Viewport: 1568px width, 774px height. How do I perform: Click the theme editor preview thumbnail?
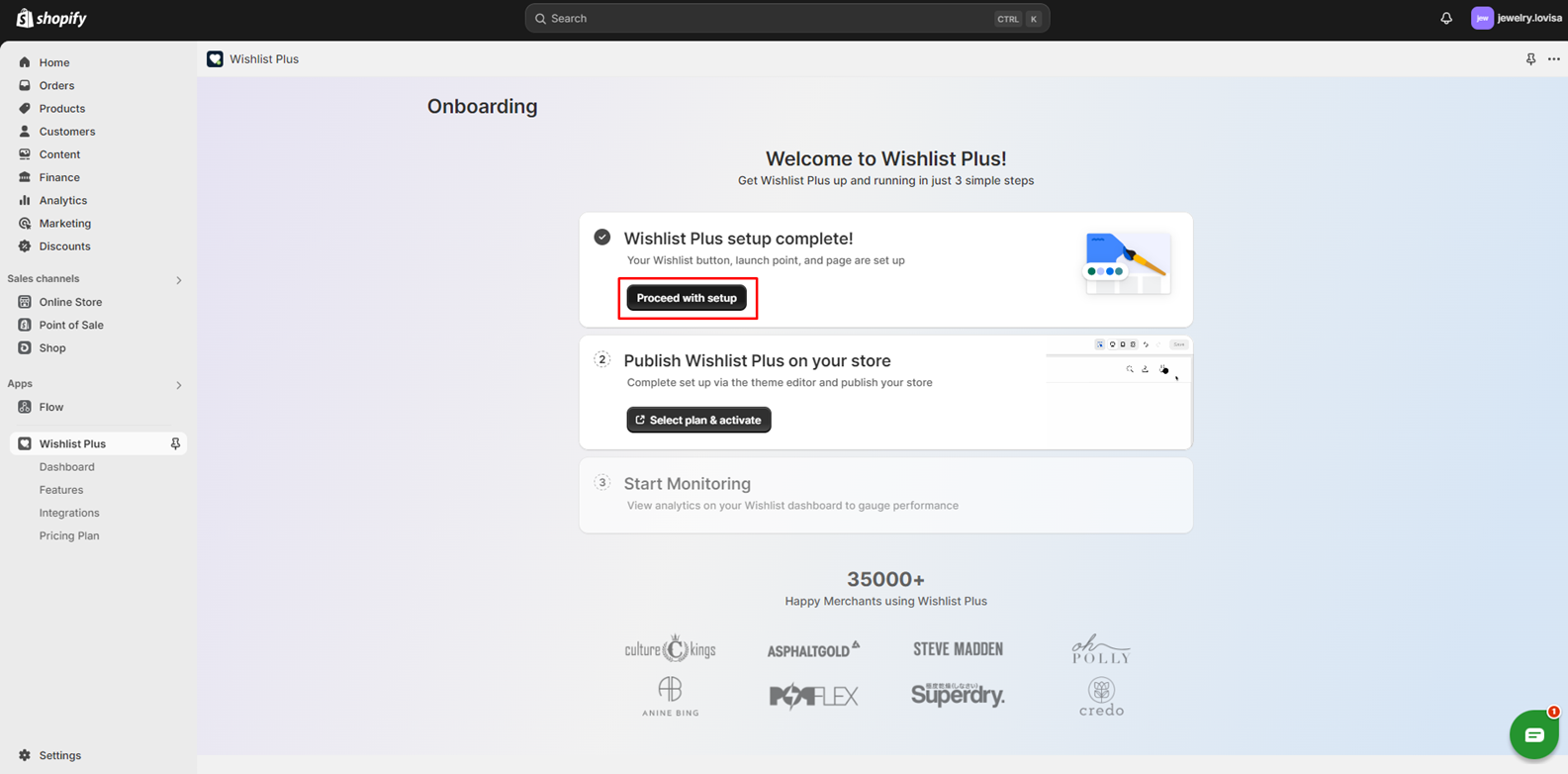[1119, 393]
